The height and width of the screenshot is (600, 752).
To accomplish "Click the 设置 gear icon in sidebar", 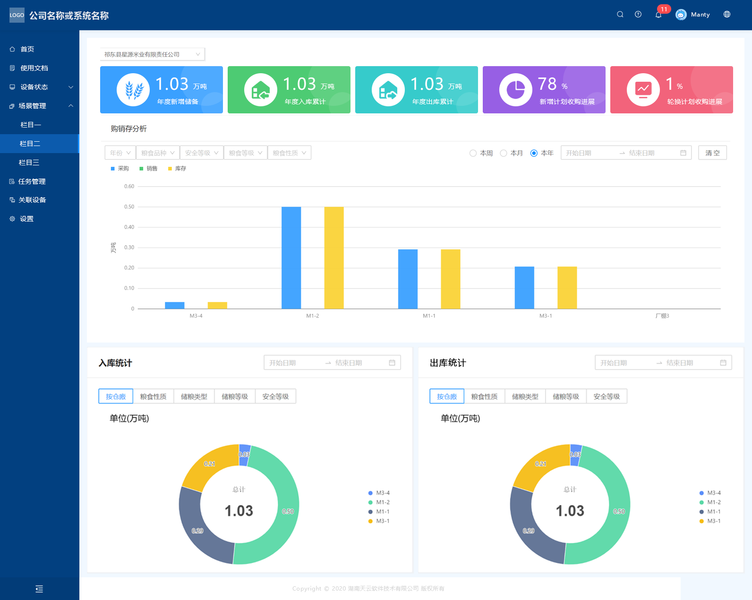I will [x=12, y=219].
